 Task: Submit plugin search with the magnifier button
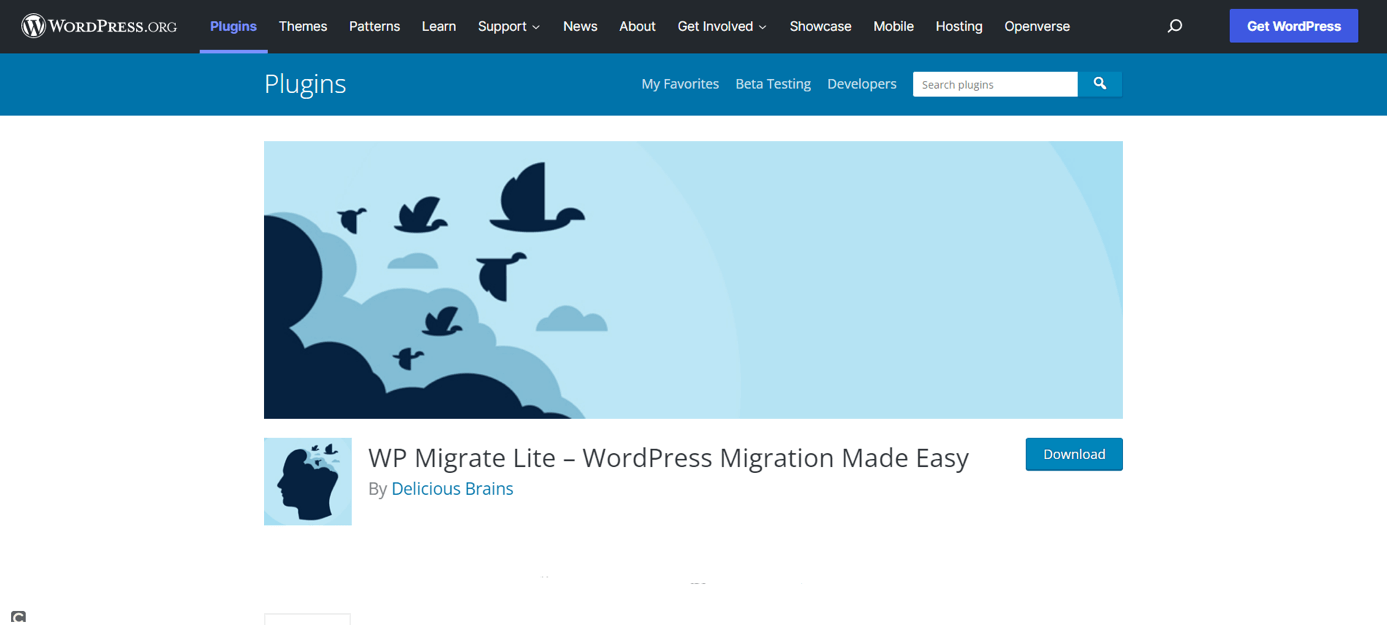point(1100,84)
